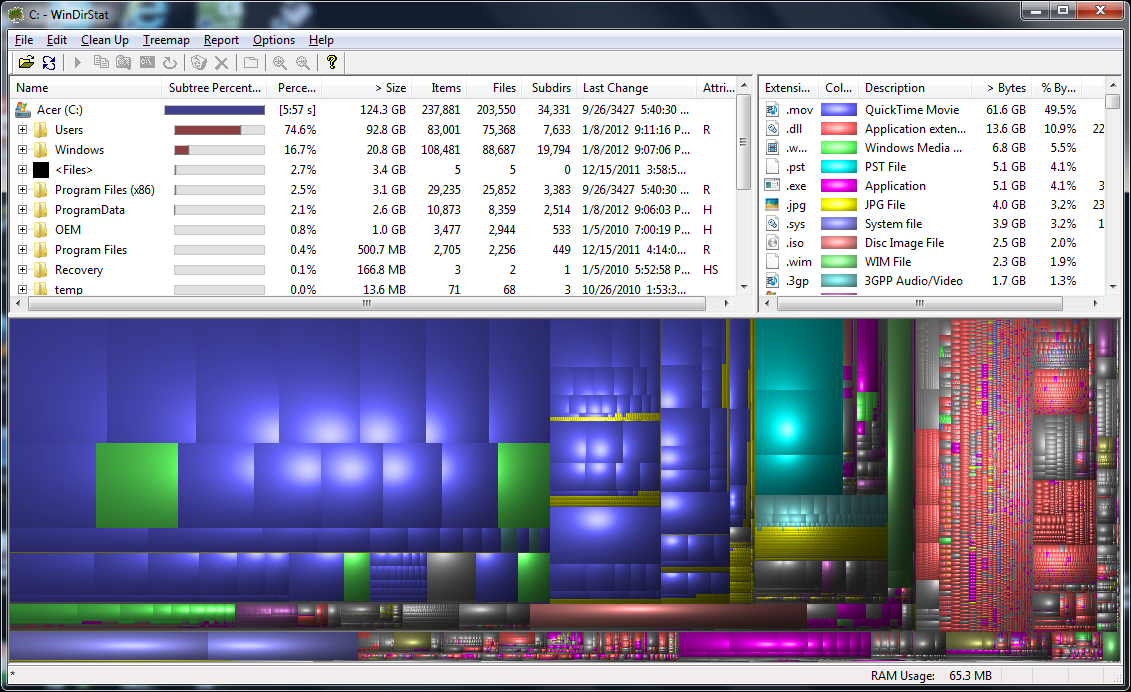Select the Zoom Out treemap icon
Viewport: 1131px width, 692px height.
point(303,62)
